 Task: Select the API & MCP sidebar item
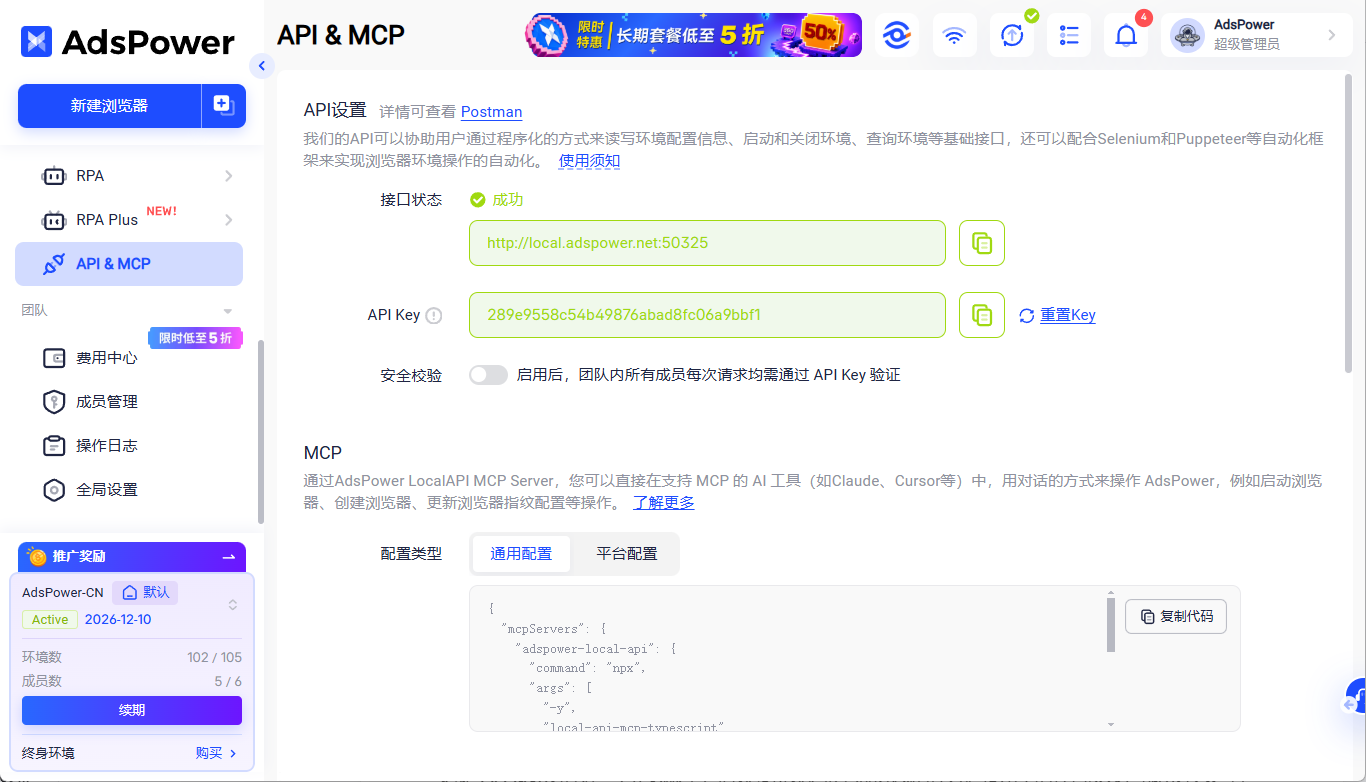[129, 264]
